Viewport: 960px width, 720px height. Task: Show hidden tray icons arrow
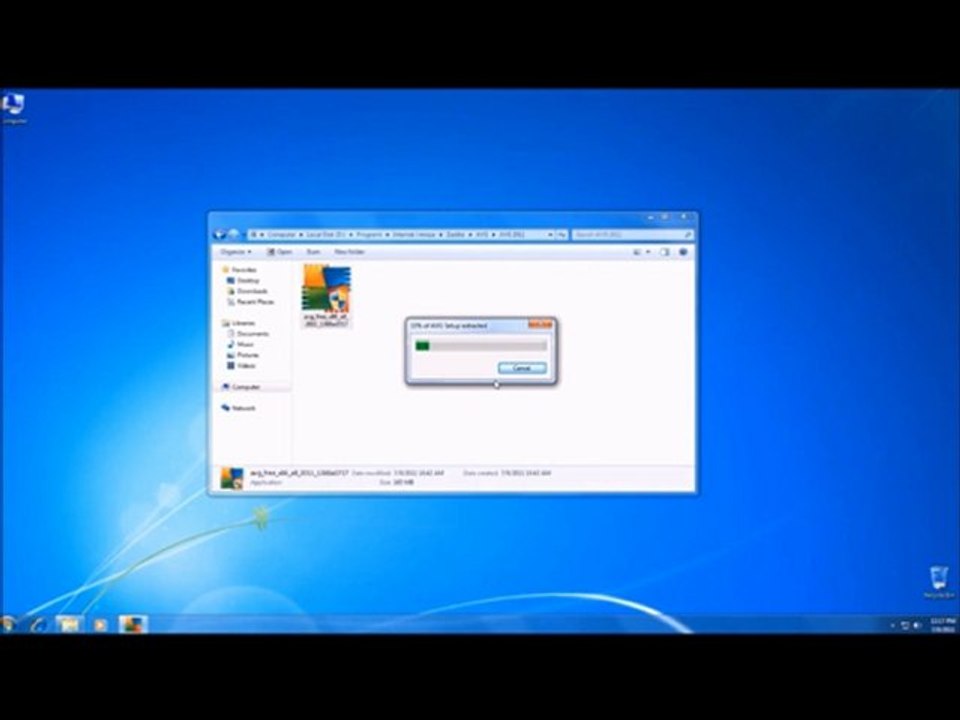pyautogui.click(x=892, y=625)
